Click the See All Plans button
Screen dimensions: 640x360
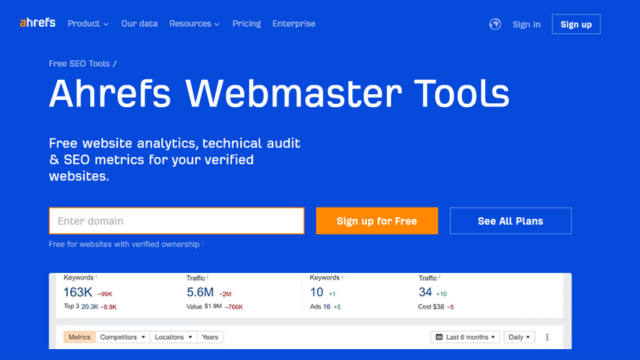click(x=510, y=221)
